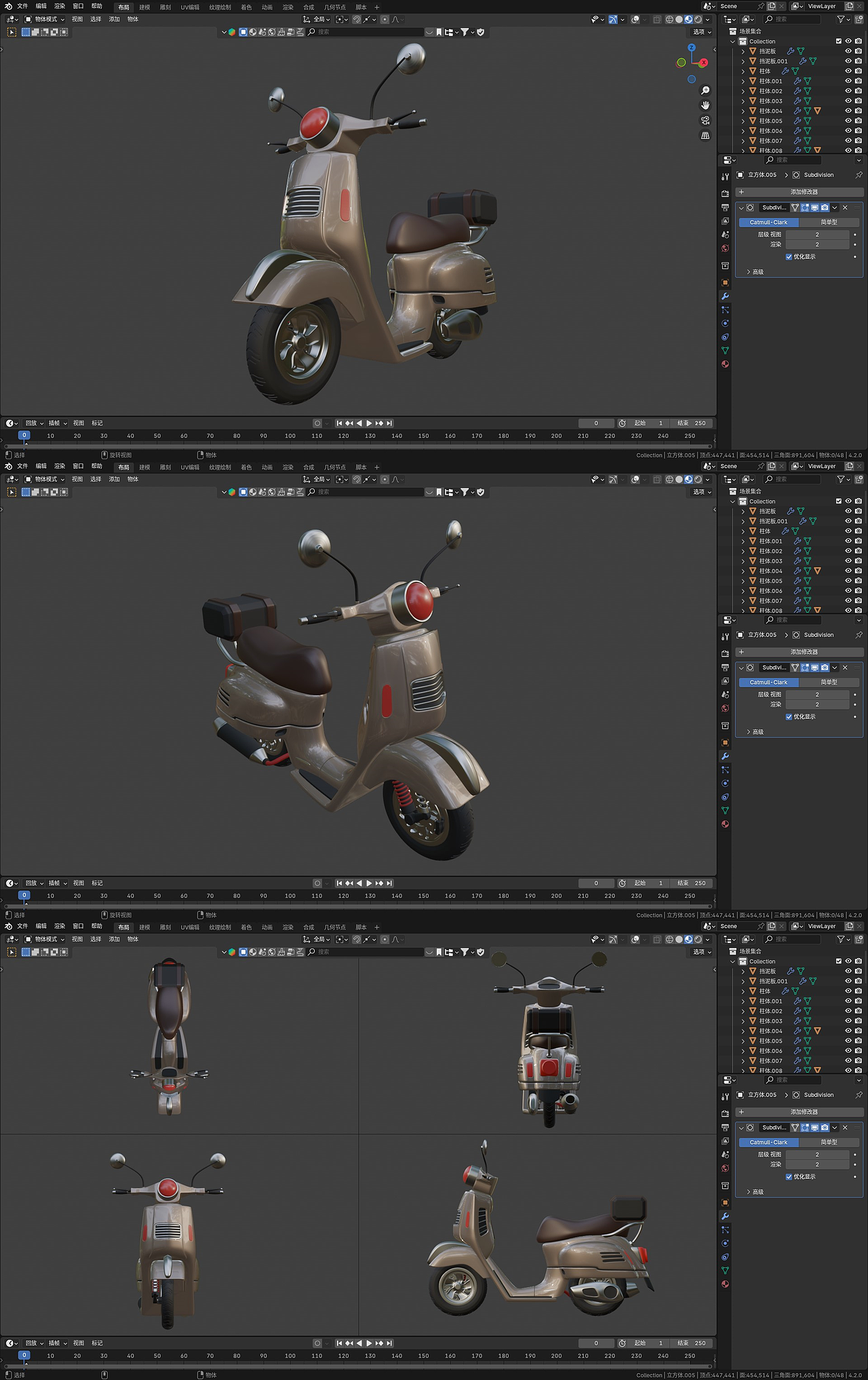This screenshot has height=1380, width=868.
Task: Open Physics properties tab in middle window
Action: [725, 784]
